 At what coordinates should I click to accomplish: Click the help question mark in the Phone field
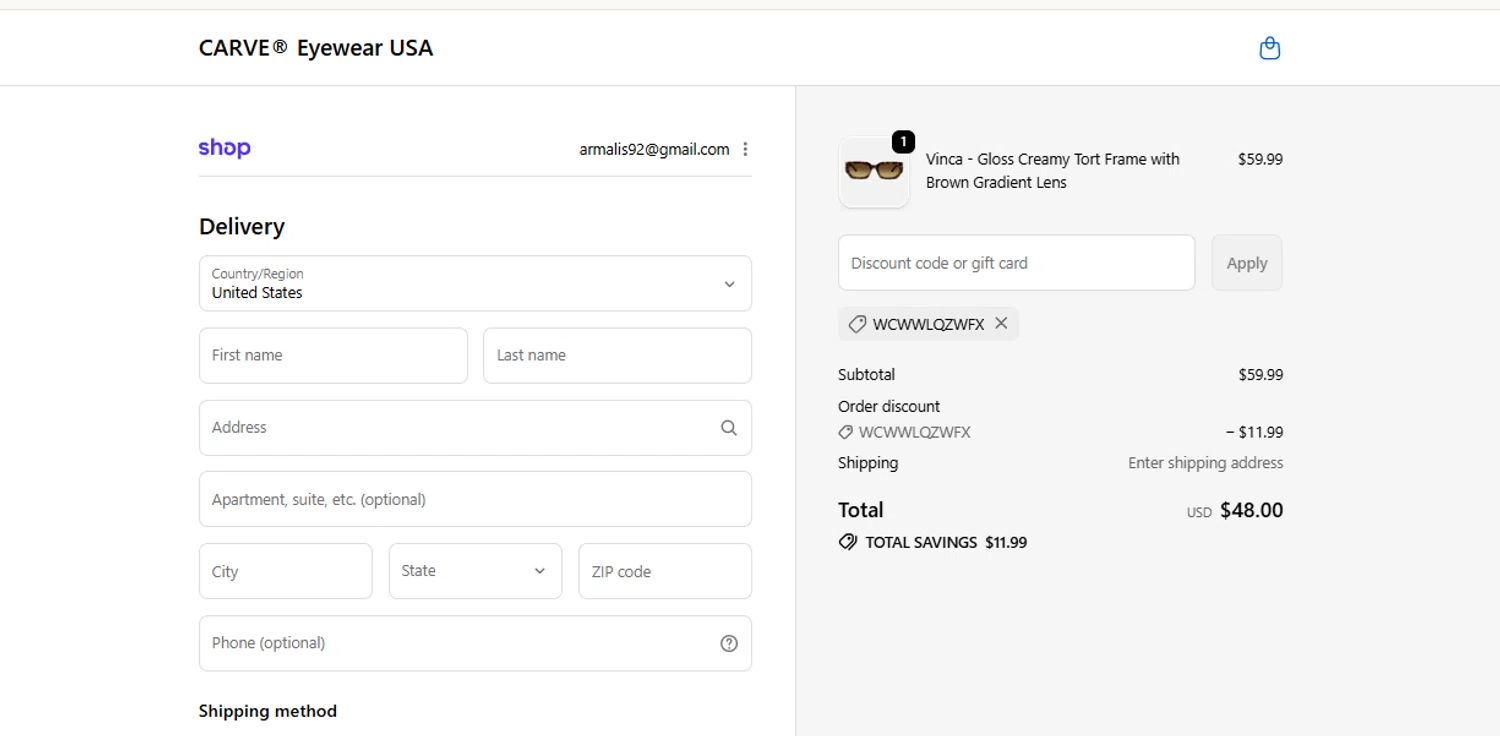729,643
